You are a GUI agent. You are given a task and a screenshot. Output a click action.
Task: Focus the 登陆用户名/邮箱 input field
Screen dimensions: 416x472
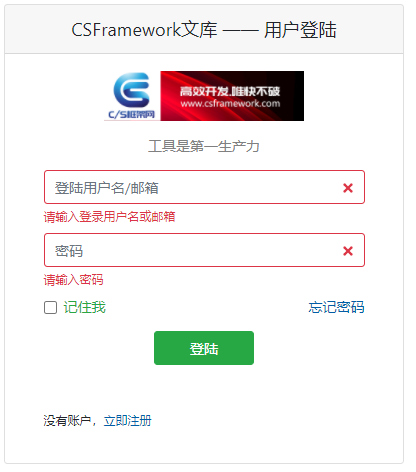tap(204, 187)
